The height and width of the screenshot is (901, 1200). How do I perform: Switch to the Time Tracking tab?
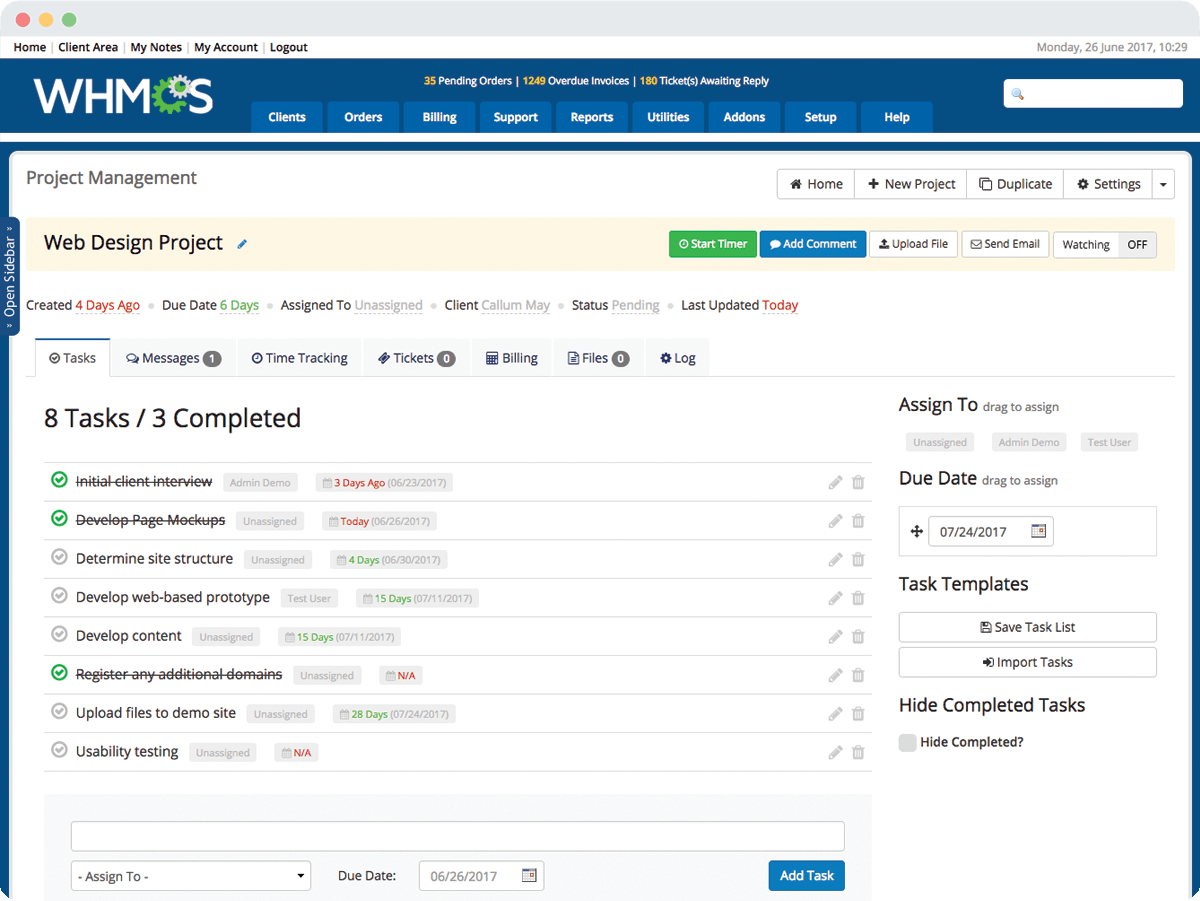coord(299,357)
